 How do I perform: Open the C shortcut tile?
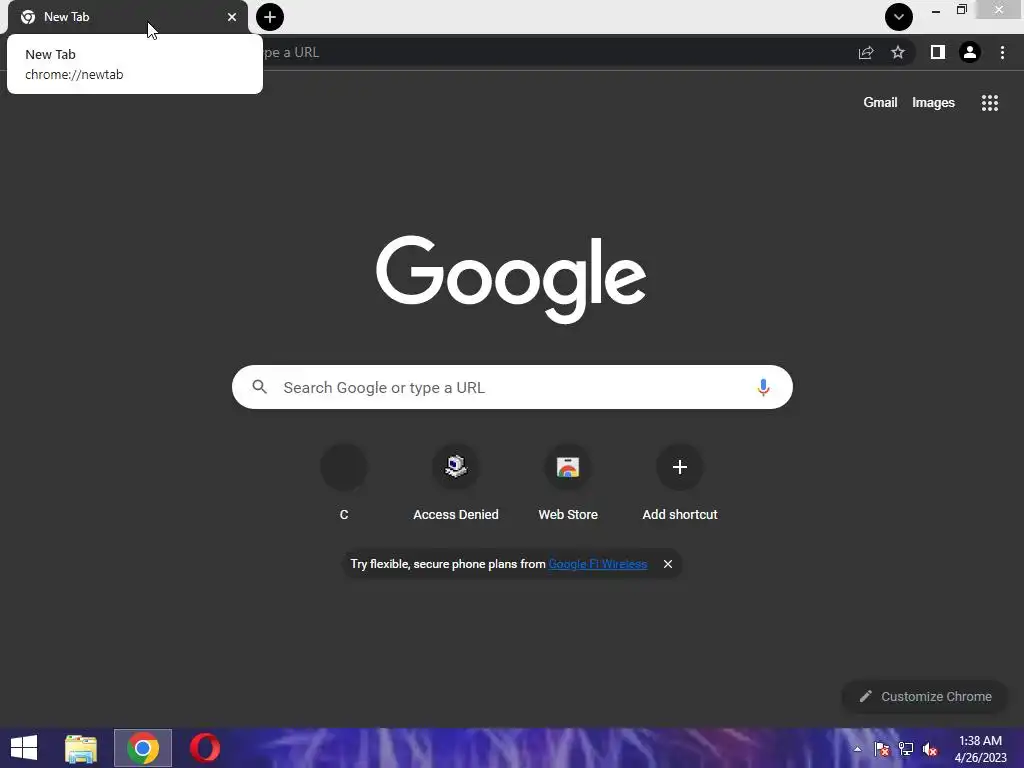pyautogui.click(x=344, y=483)
